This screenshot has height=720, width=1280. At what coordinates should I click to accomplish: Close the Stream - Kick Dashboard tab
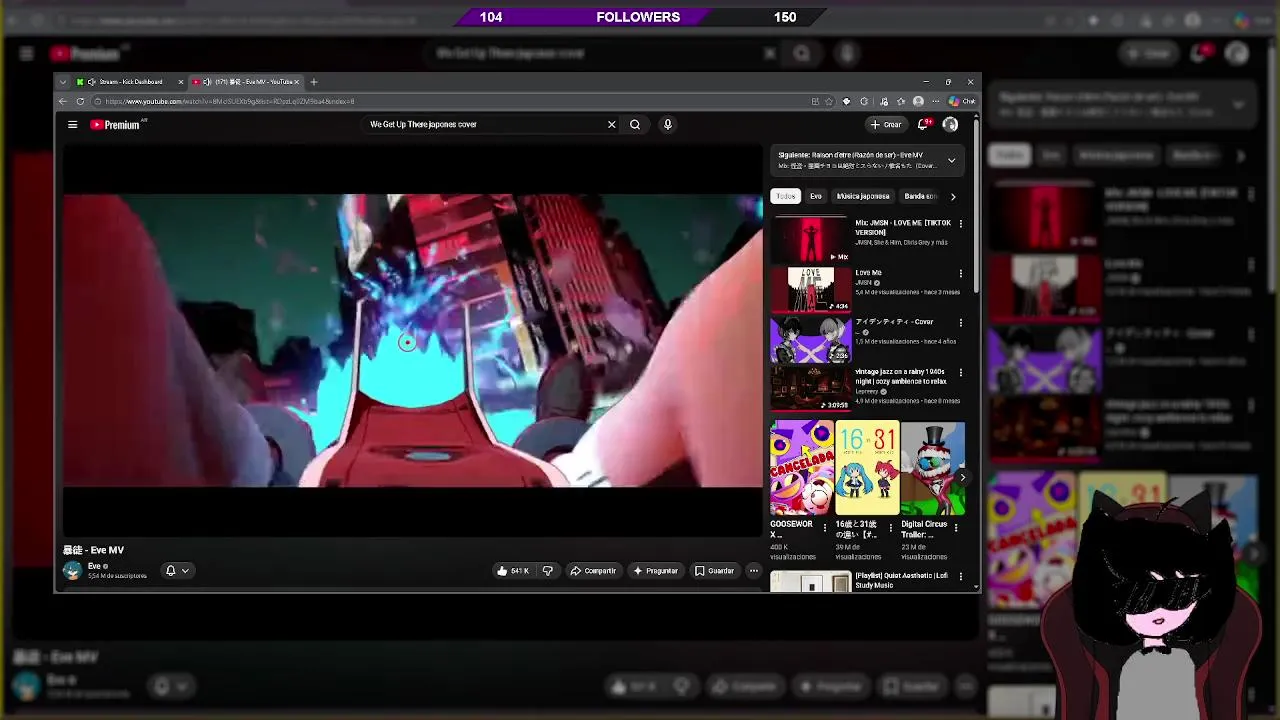181,82
